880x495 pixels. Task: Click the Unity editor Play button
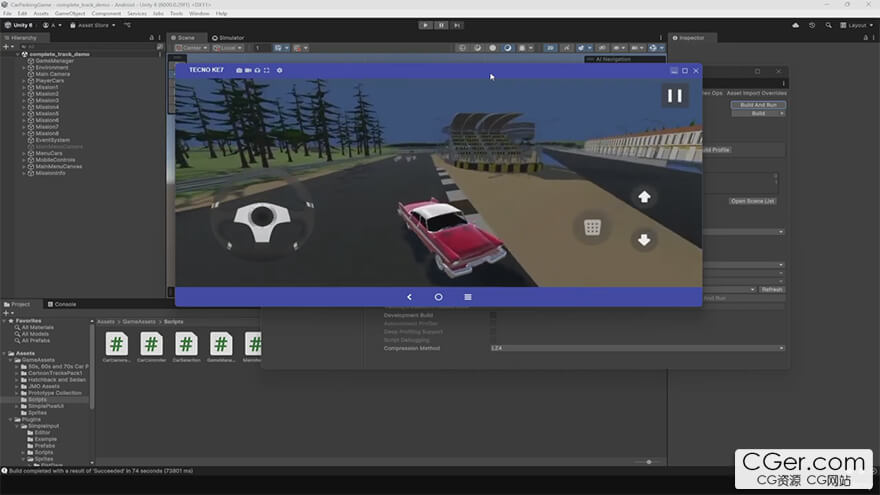(x=425, y=25)
